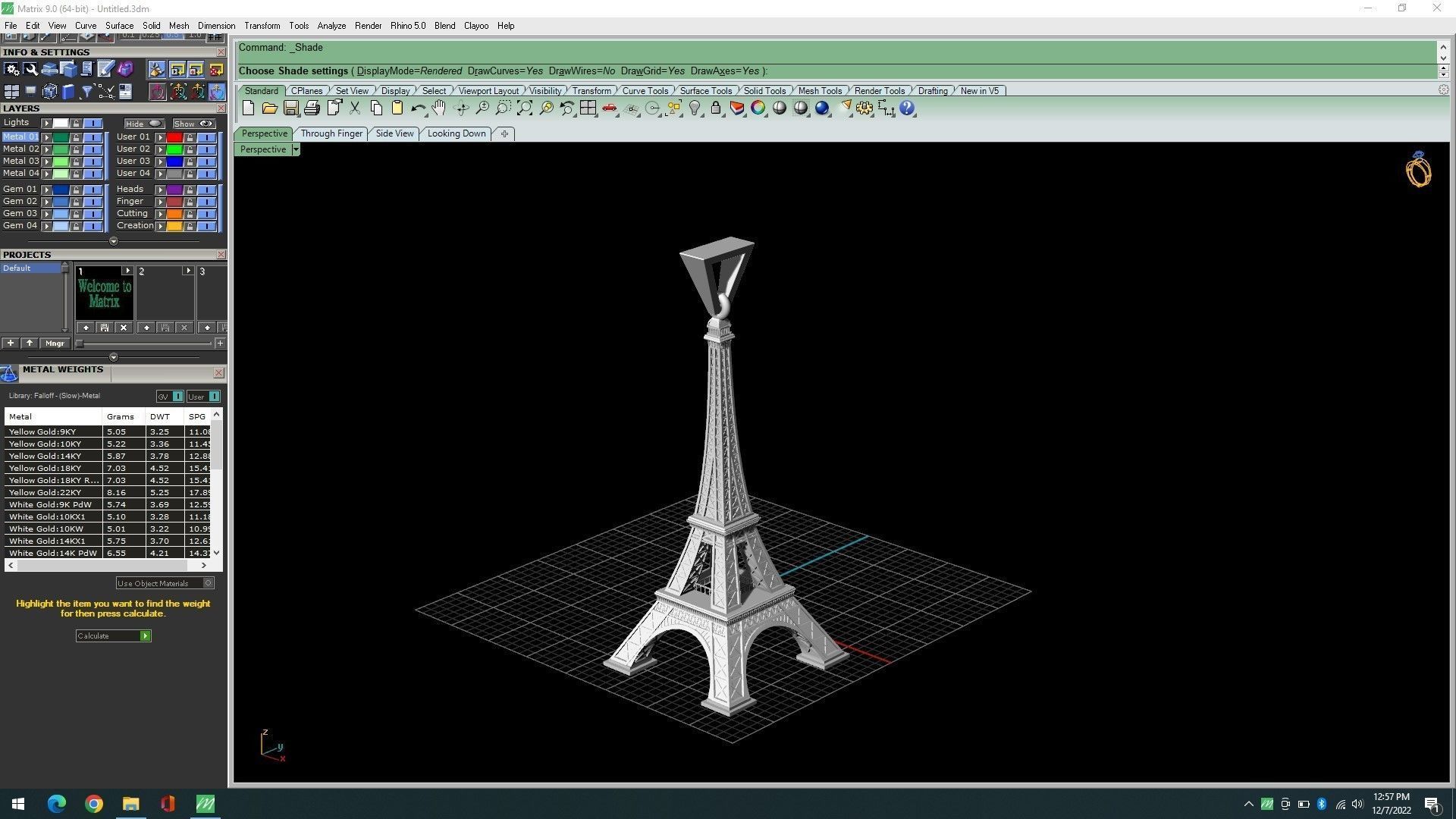Click the New file icon in Standard toolbar
This screenshot has height=819, width=1456.
coord(248,108)
